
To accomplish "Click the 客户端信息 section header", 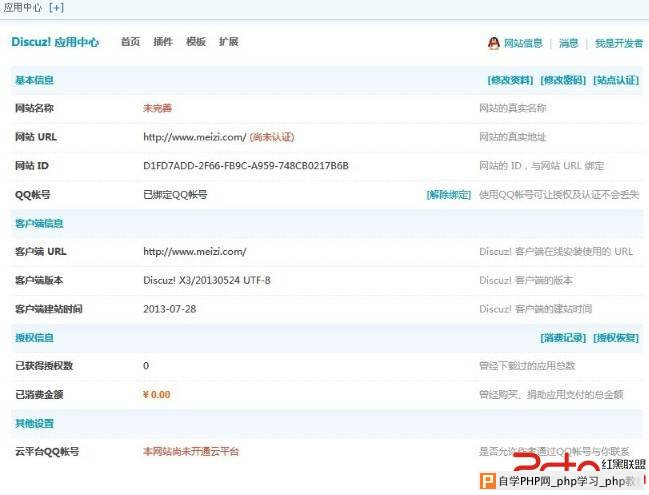I will (39, 223).
